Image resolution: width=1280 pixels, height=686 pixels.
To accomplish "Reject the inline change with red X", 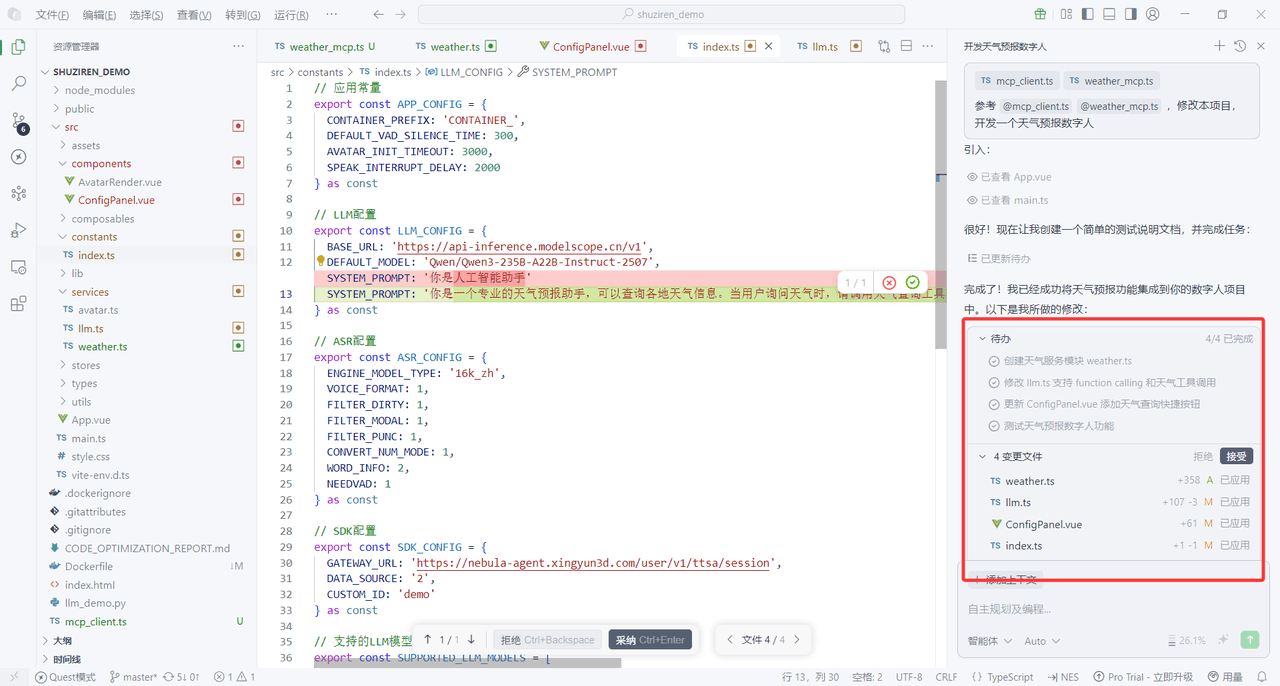I will click(889, 283).
